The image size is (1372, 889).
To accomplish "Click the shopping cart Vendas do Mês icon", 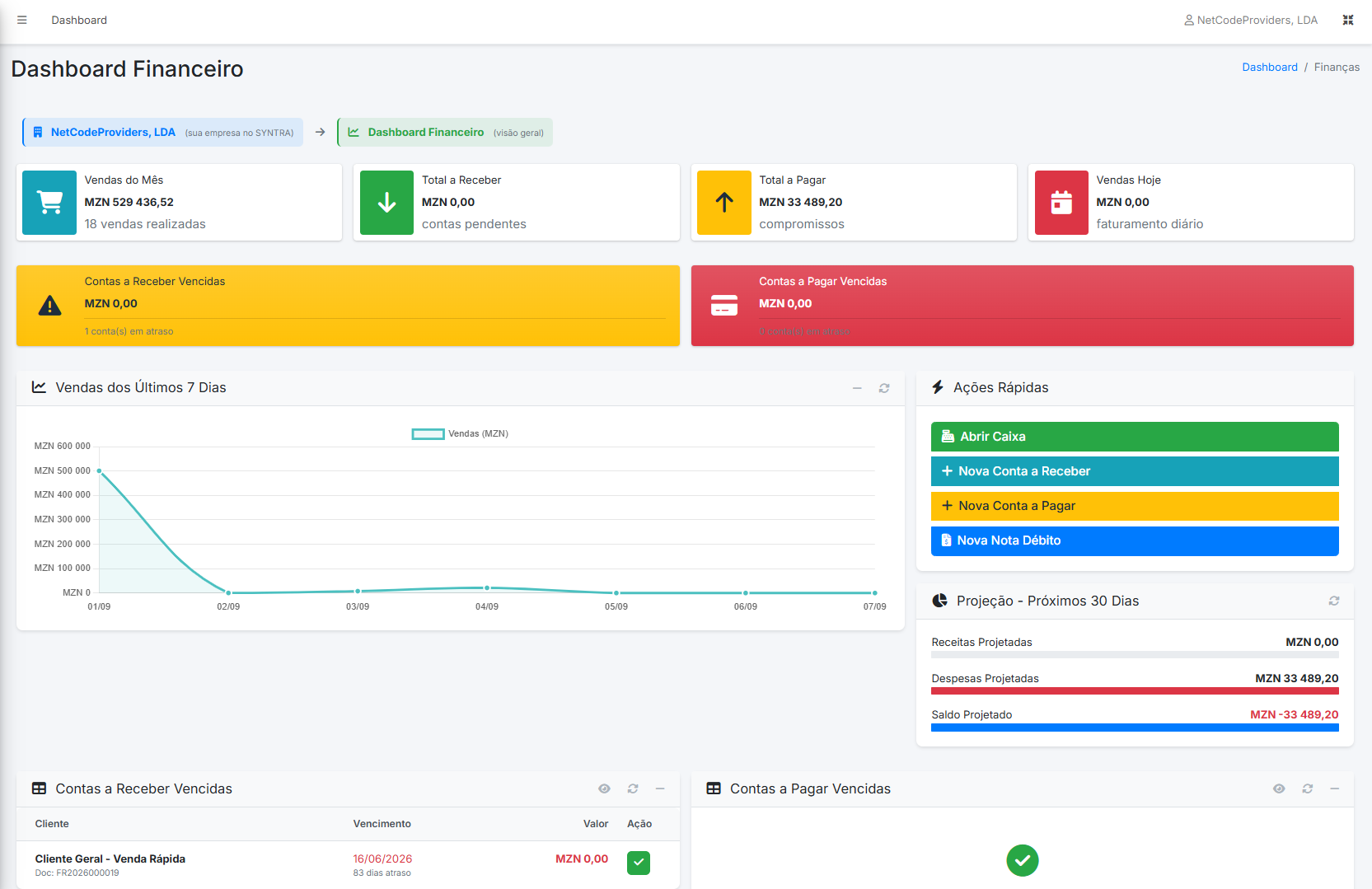I will coord(49,203).
